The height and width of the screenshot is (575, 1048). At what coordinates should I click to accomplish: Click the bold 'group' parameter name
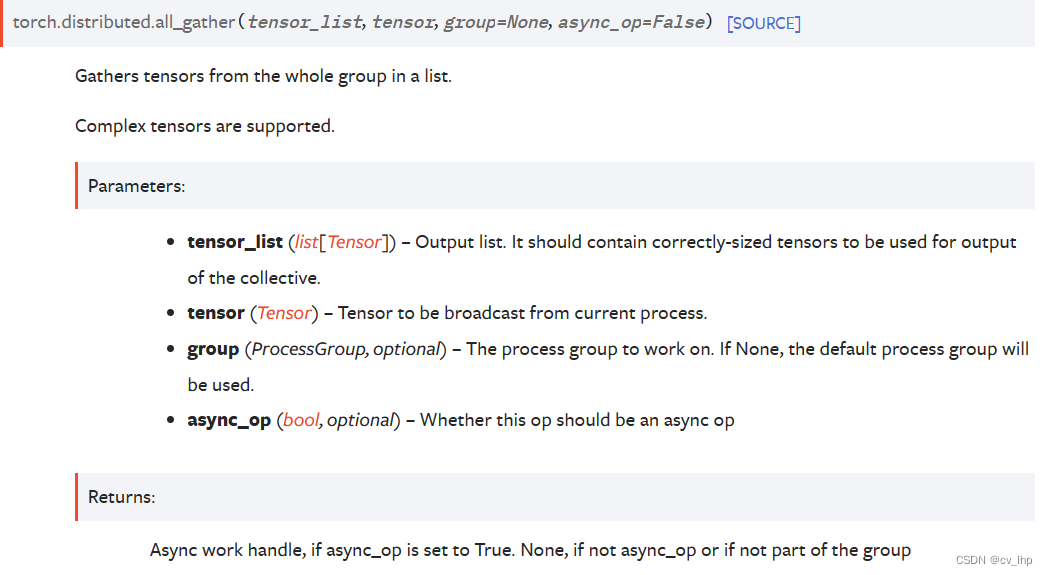pyautogui.click(x=213, y=349)
